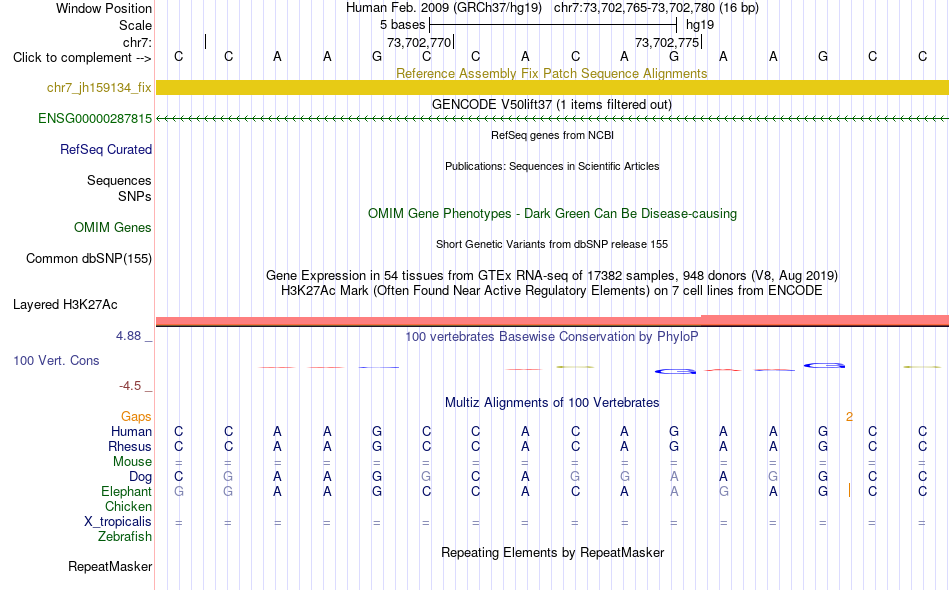This screenshot has height=590, width=950.
Task: Click the 4.88 upper conservation score label
Action: click(128, 336)
